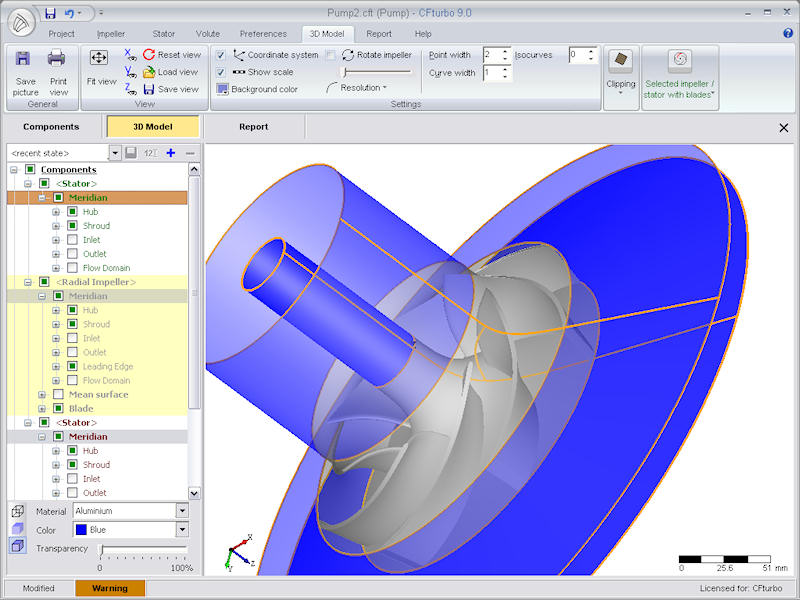Remove state with the minus icon
This screenshot has width=800, height=600.
[x=190, y=153]
